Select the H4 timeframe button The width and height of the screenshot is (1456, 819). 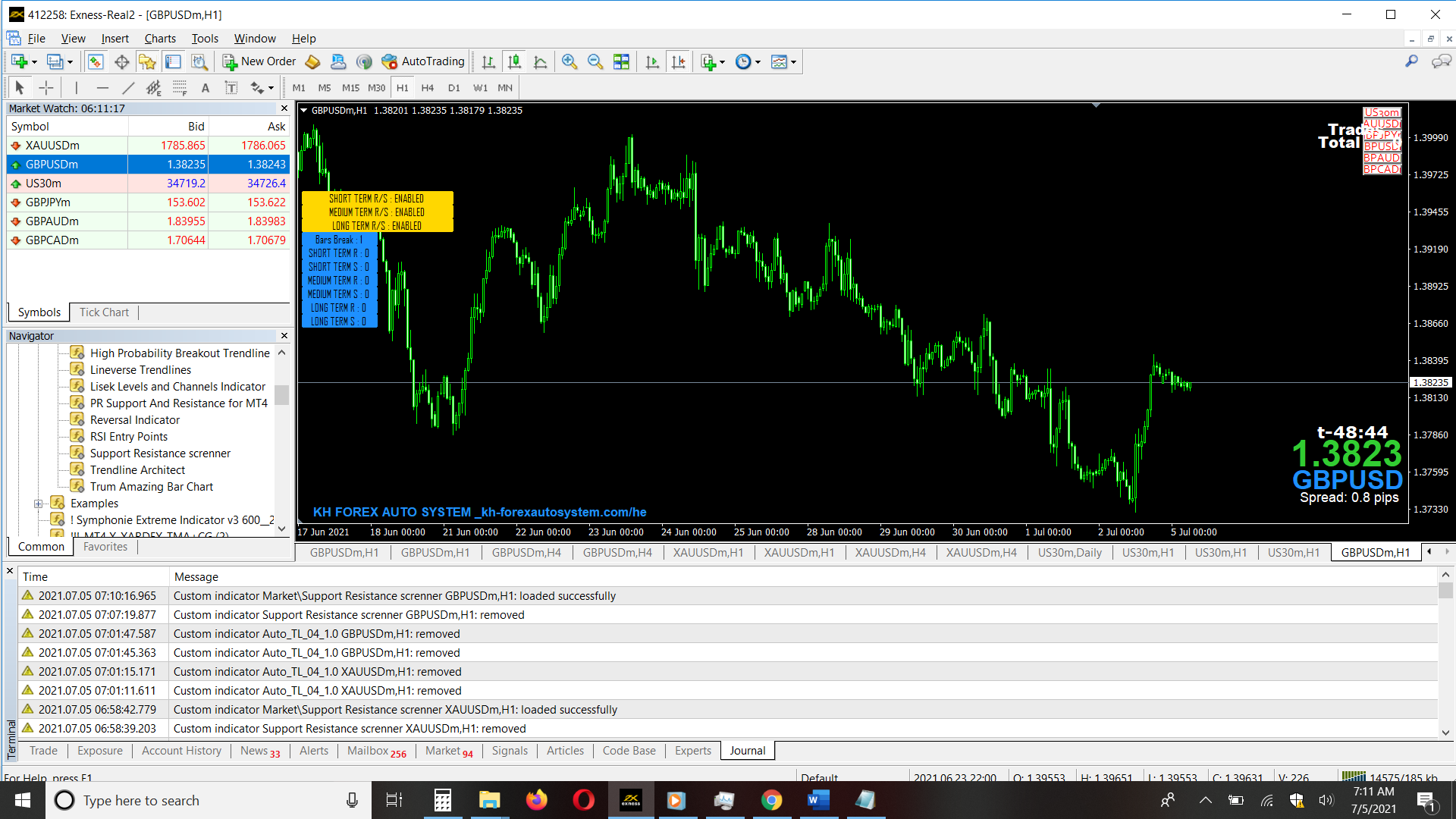point(428,88)
